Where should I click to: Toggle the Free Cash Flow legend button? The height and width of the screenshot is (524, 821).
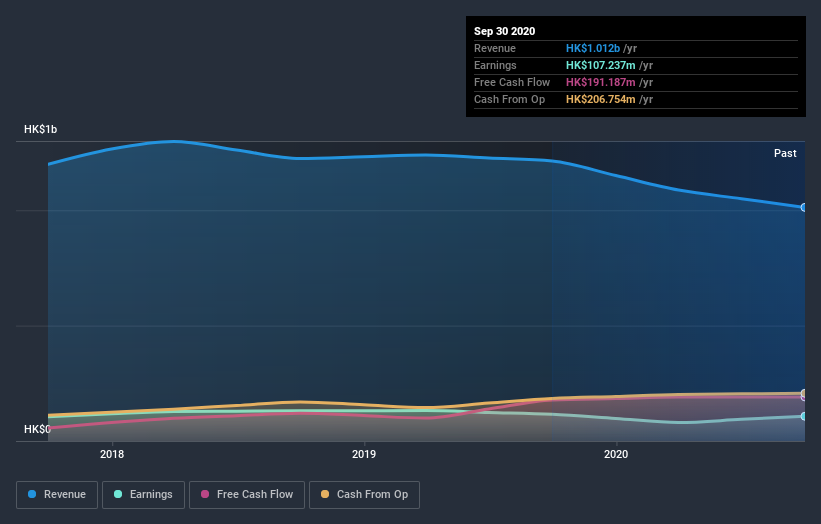[x=247, y=495]
